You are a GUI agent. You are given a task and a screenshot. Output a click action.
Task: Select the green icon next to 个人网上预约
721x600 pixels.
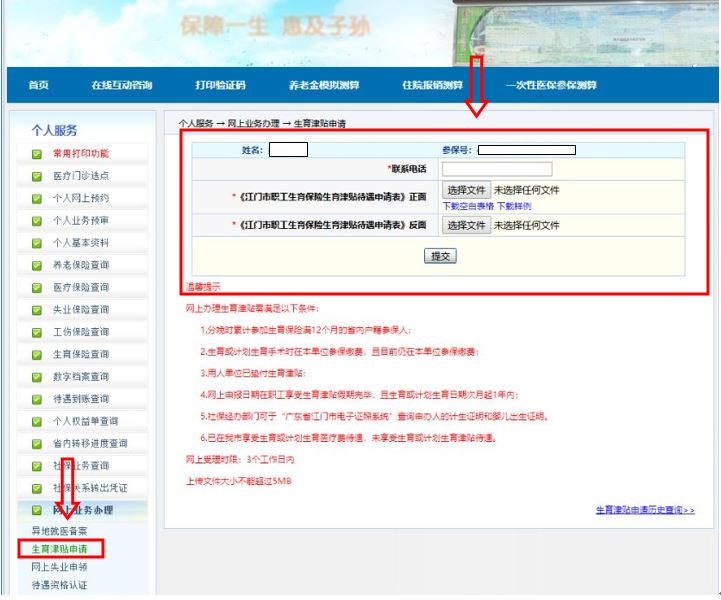click(37, 199)
